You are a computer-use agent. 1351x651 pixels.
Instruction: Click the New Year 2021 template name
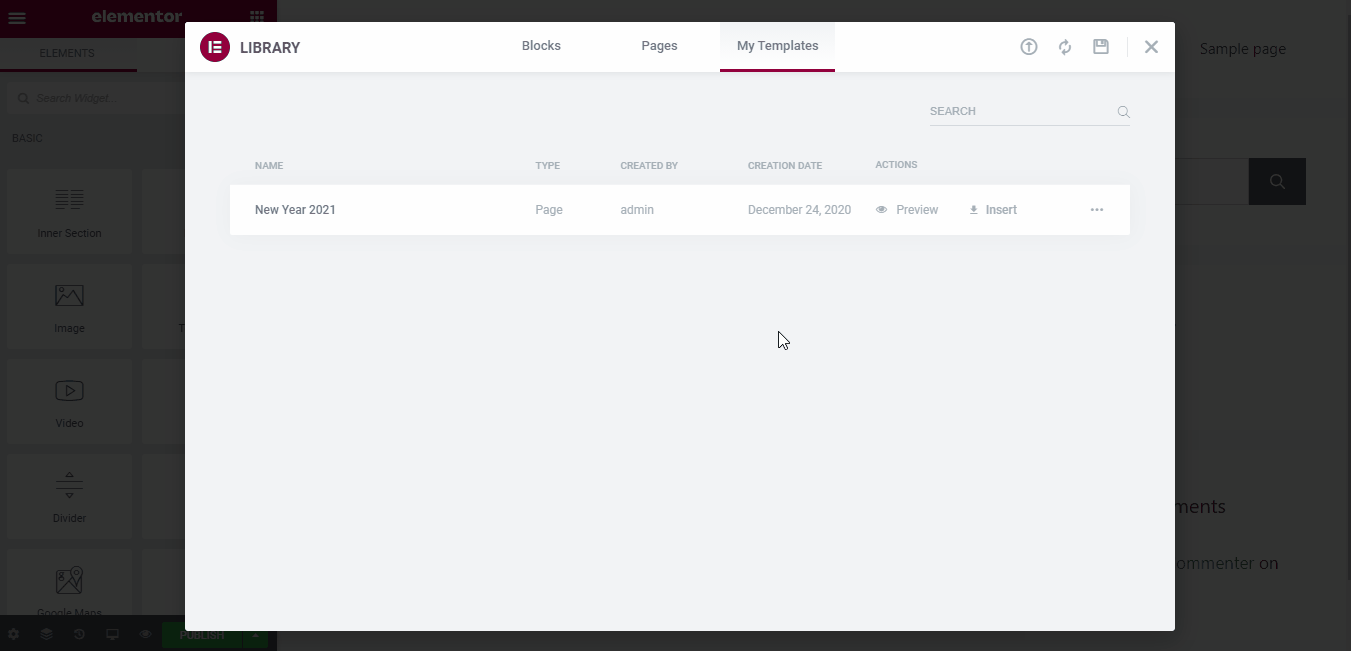coord(295,210)
